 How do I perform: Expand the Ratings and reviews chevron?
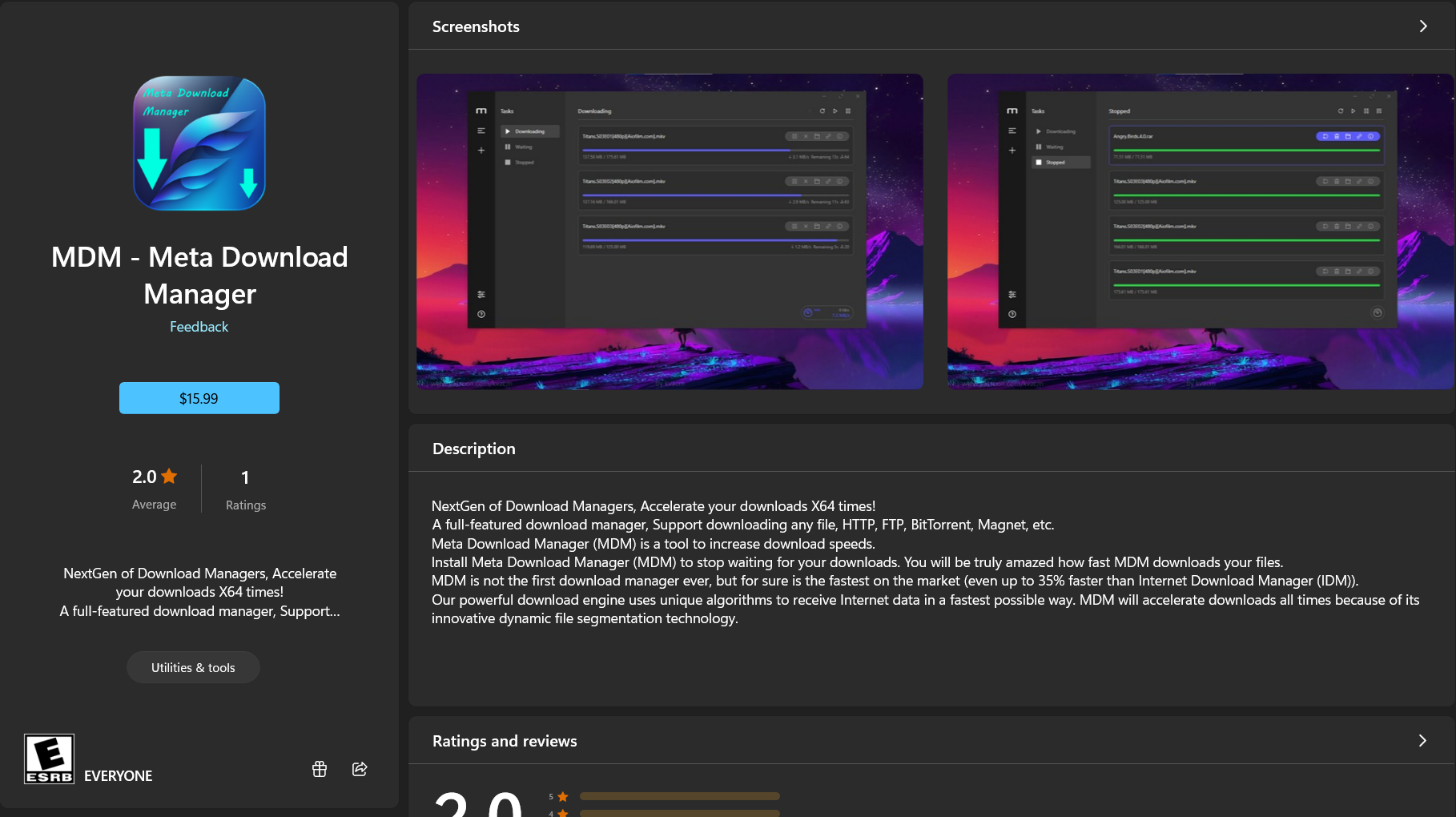pyautogui.click(x=1422, y=741)
